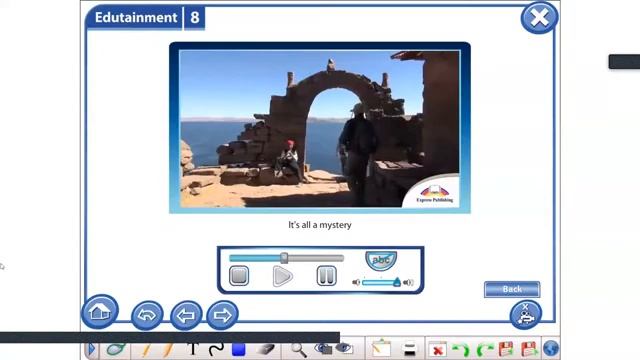640x360 pixels.
Task: Click the low volume speaker icon
Action: pyautogui.click(x=356, y=282)
